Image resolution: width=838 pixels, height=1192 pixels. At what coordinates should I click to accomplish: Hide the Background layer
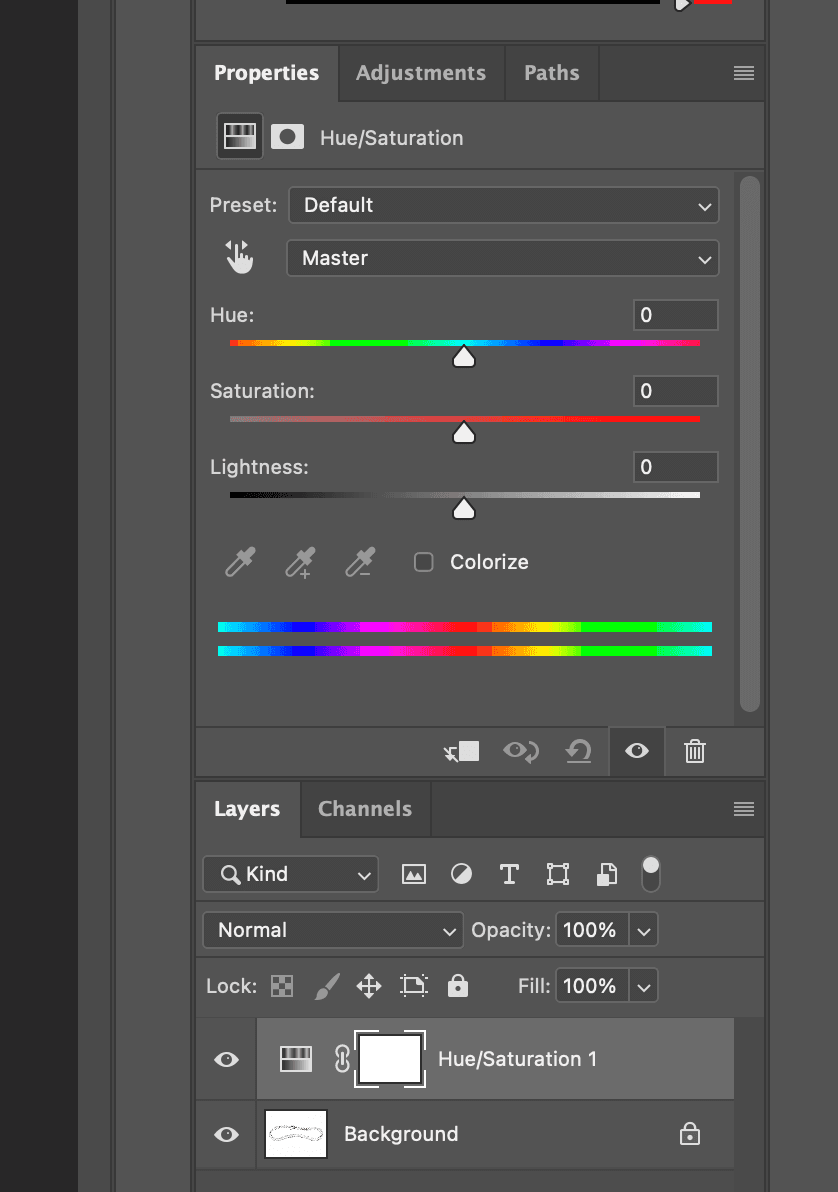tap(227, 1134)
